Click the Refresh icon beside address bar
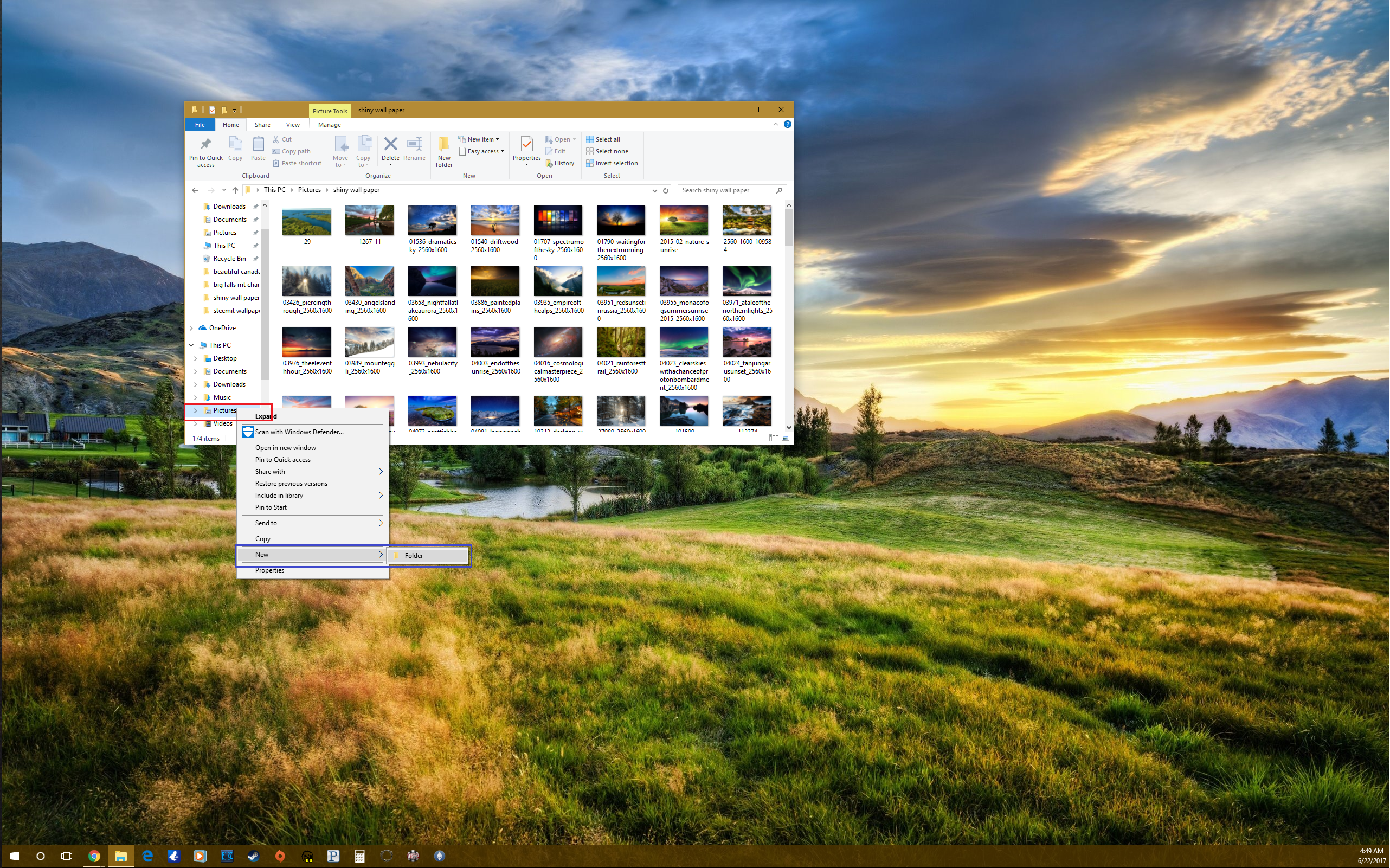 tap(666, 190)
